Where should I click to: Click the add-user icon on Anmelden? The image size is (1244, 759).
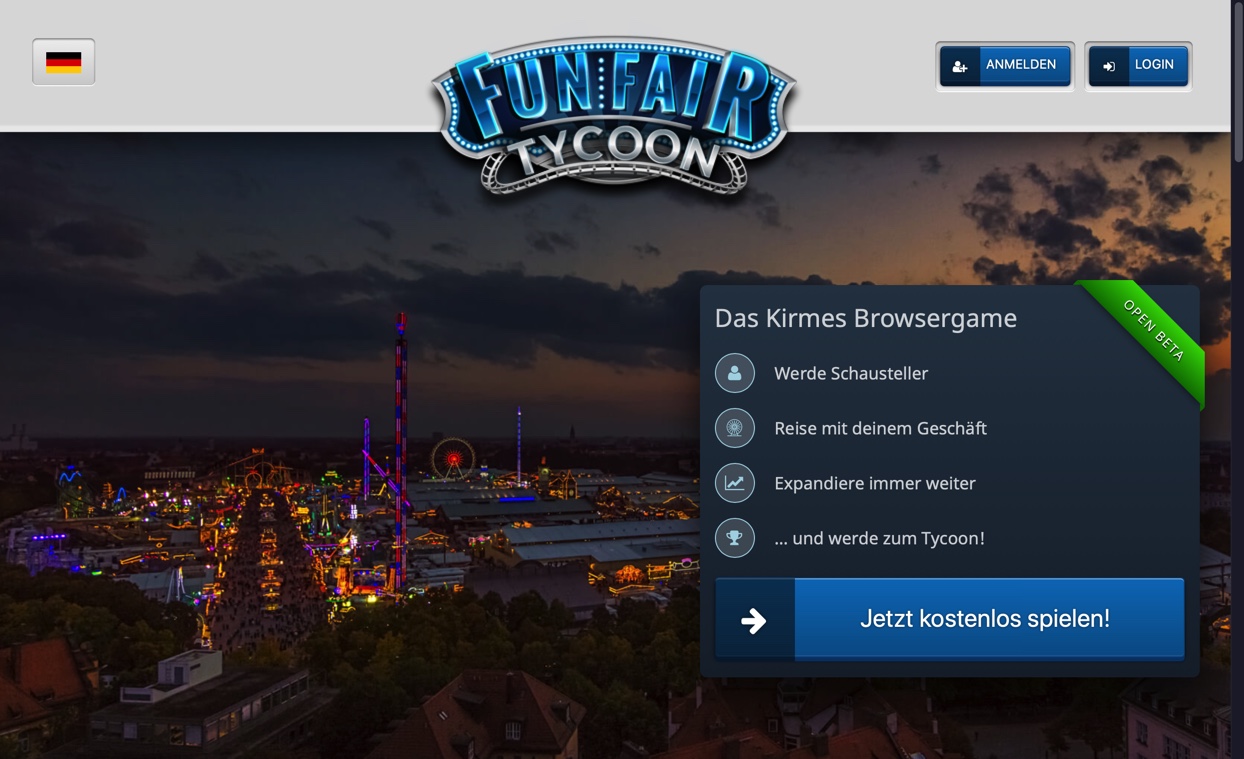coord(960,66)
